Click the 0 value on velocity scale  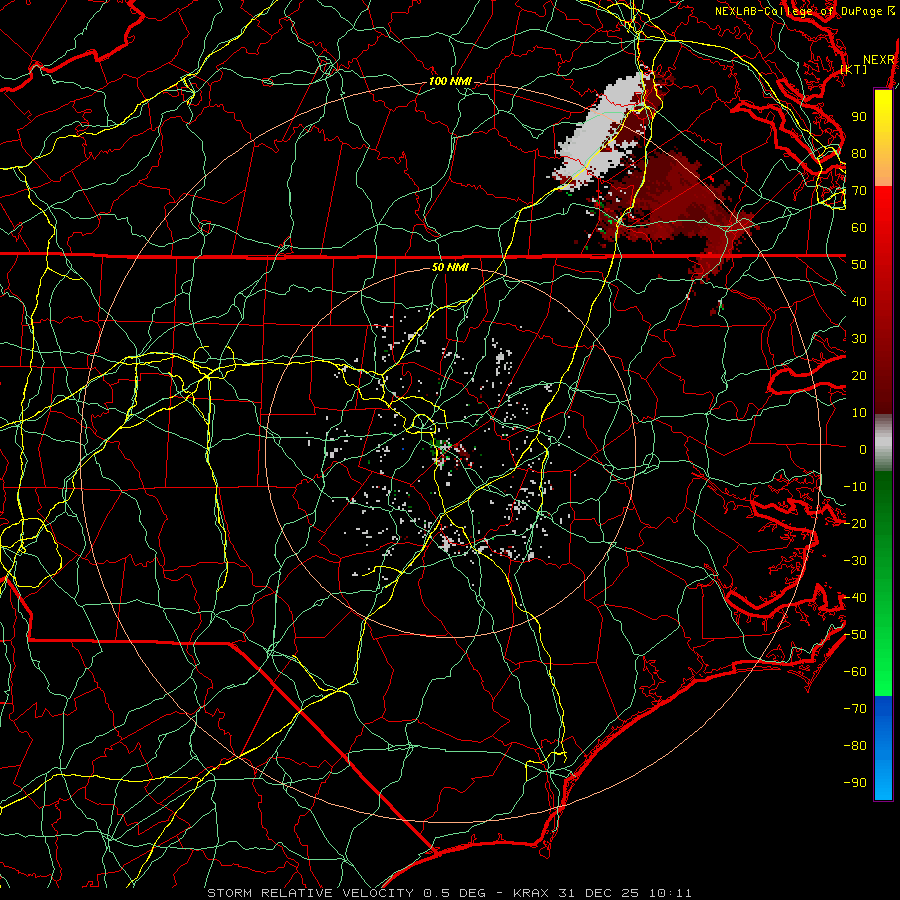pyautogui.click(x=863, y=449)
